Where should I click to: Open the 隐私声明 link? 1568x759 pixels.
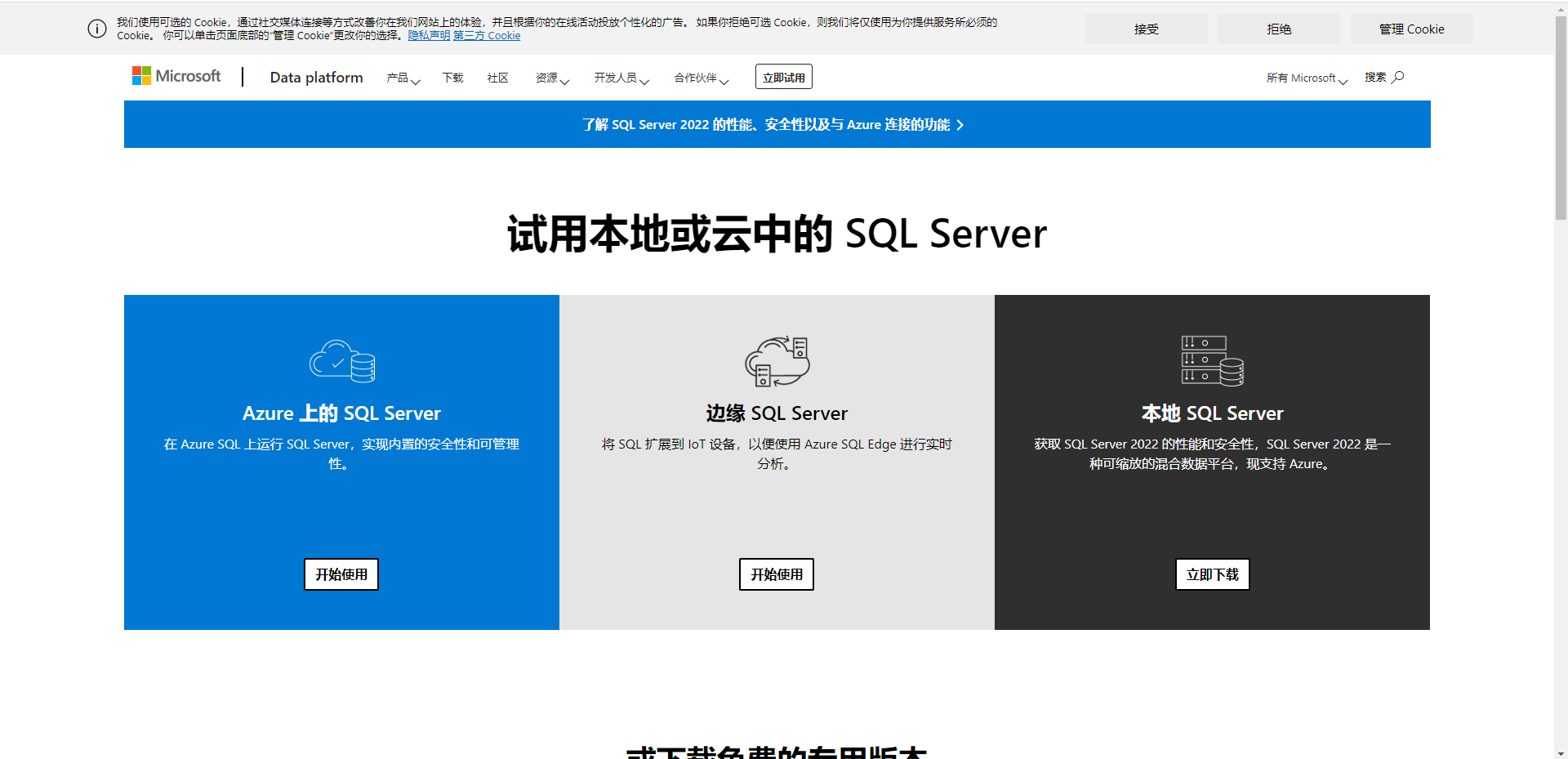point(430,35)
